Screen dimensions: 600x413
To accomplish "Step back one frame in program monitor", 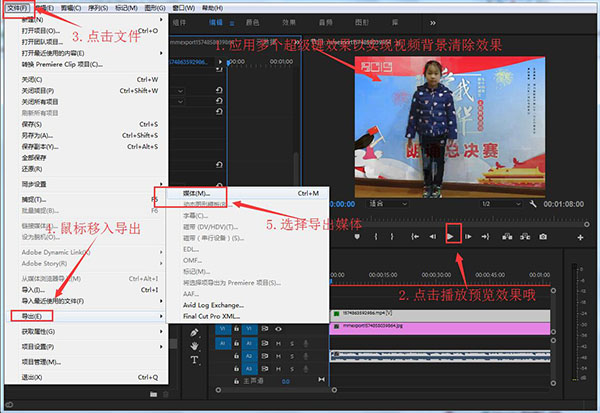I will (x=433, y=237).
